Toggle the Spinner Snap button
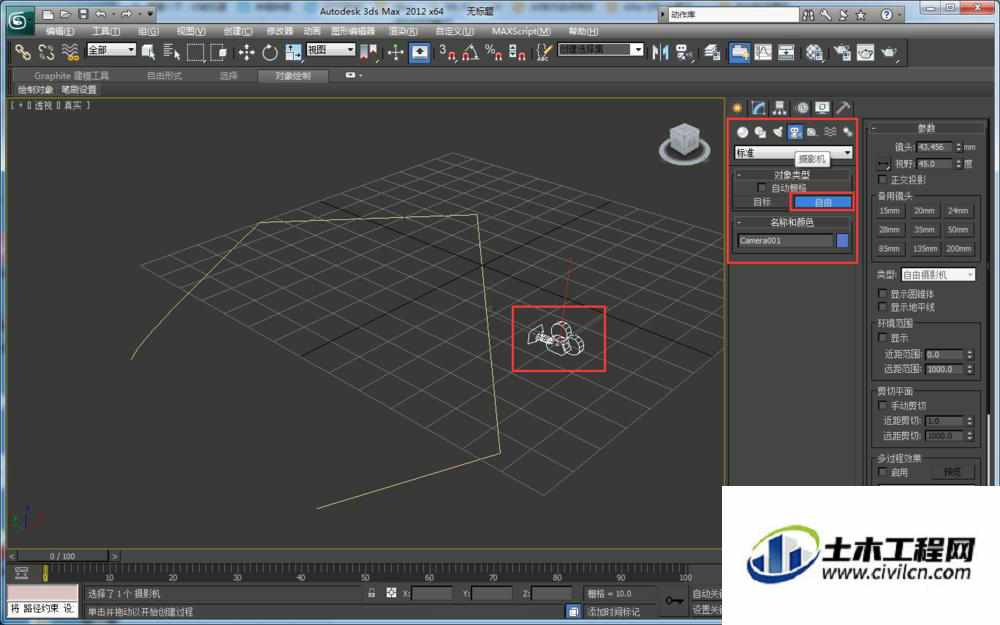This screenshot has height=625, width=1000. click(x=517, y=52)
